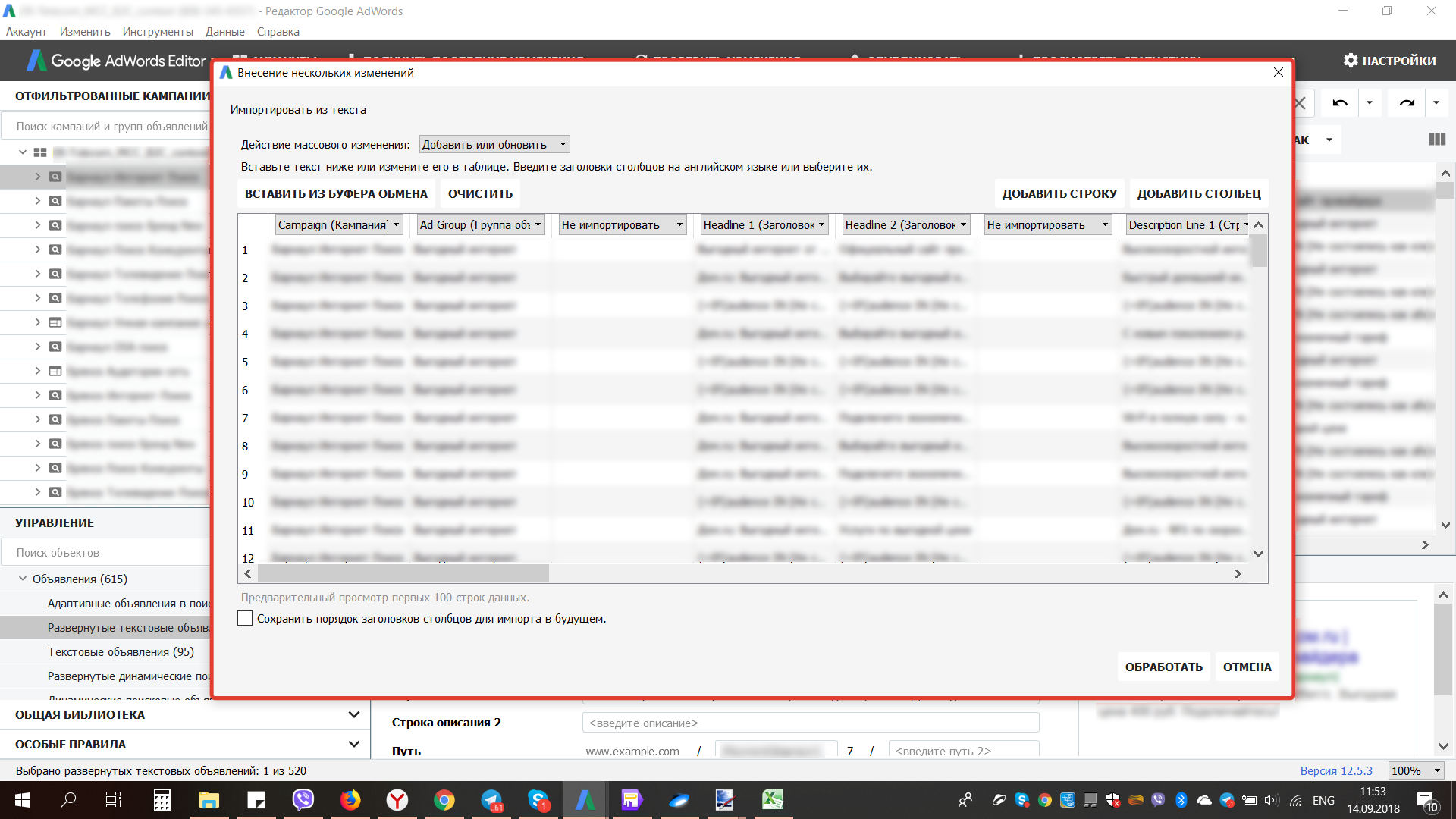Click the path 2 input field
The width and height of the screenshot is (1456, 819).
pos(963,751)
